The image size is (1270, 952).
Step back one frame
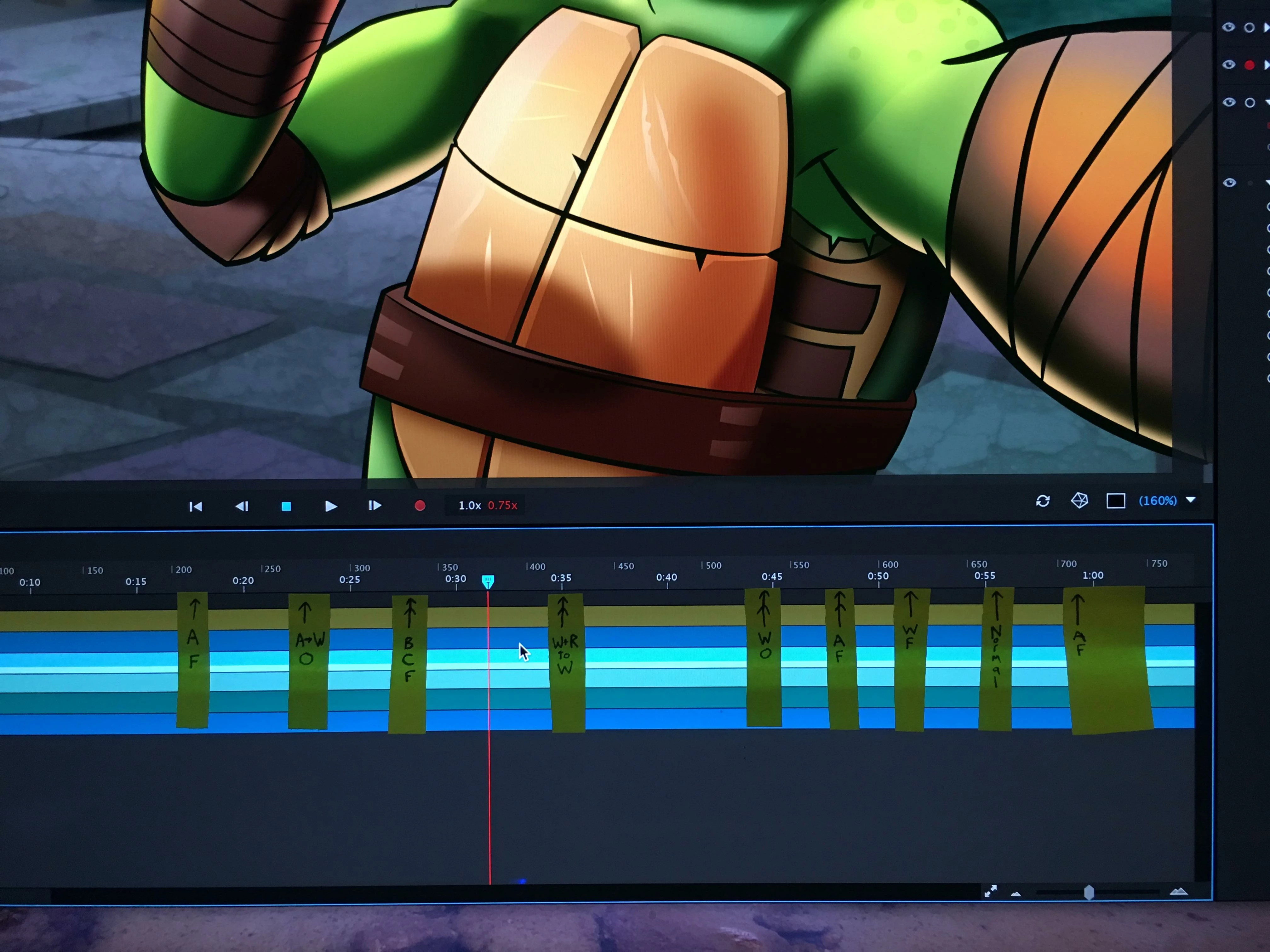coord(242,506)
